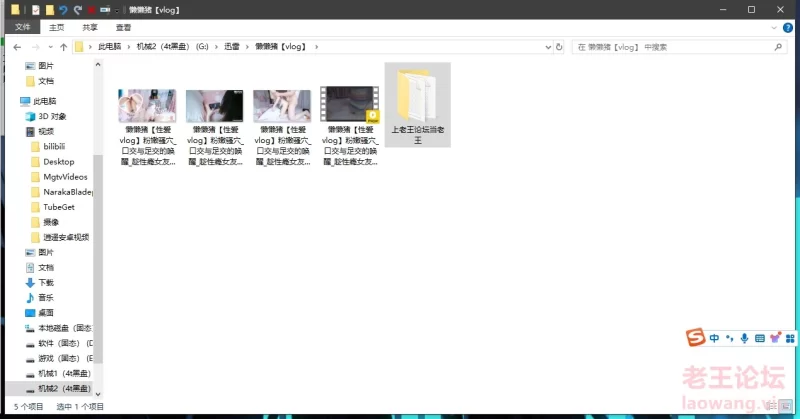Toggle the punctuation mode on the IME bar
Image resolution: width=800 pixels, height=419 pixels.
pos(730,338)
